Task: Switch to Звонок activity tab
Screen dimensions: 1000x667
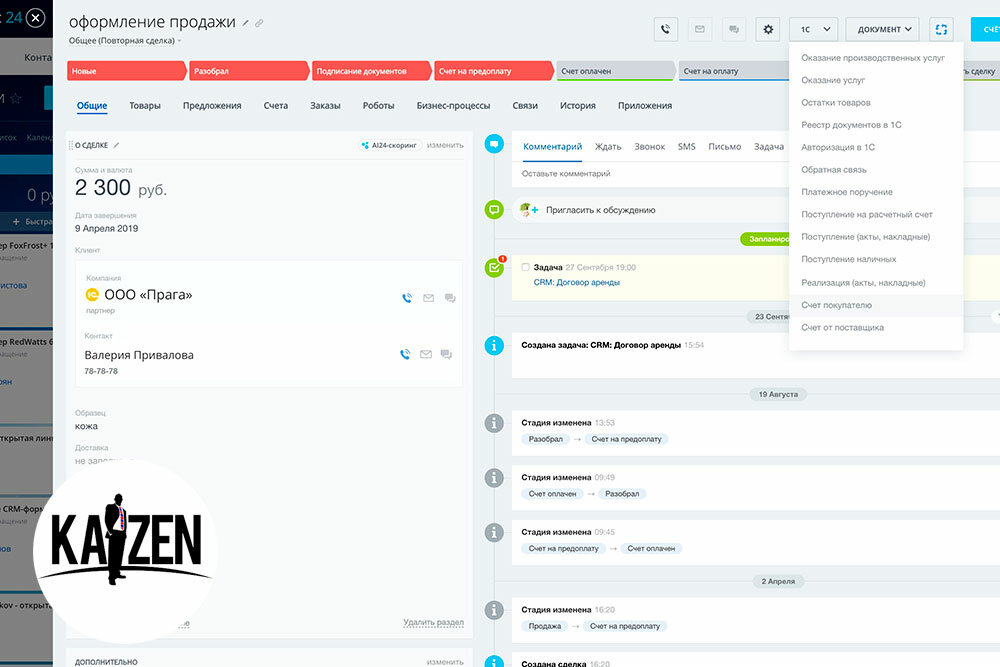Action: tap(649, 147)
